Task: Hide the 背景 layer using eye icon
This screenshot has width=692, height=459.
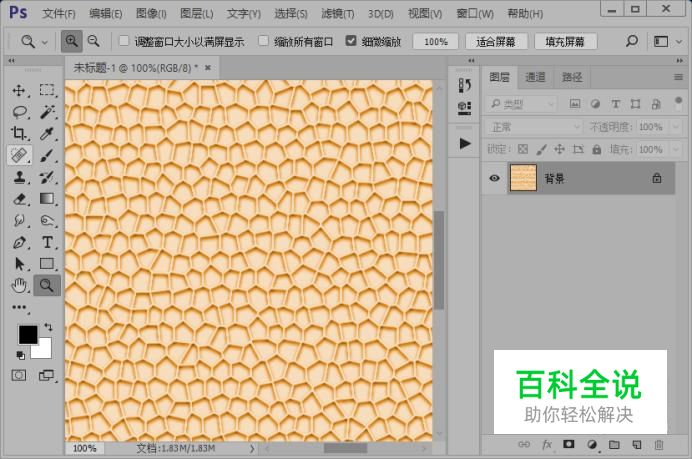Action: 494,178
